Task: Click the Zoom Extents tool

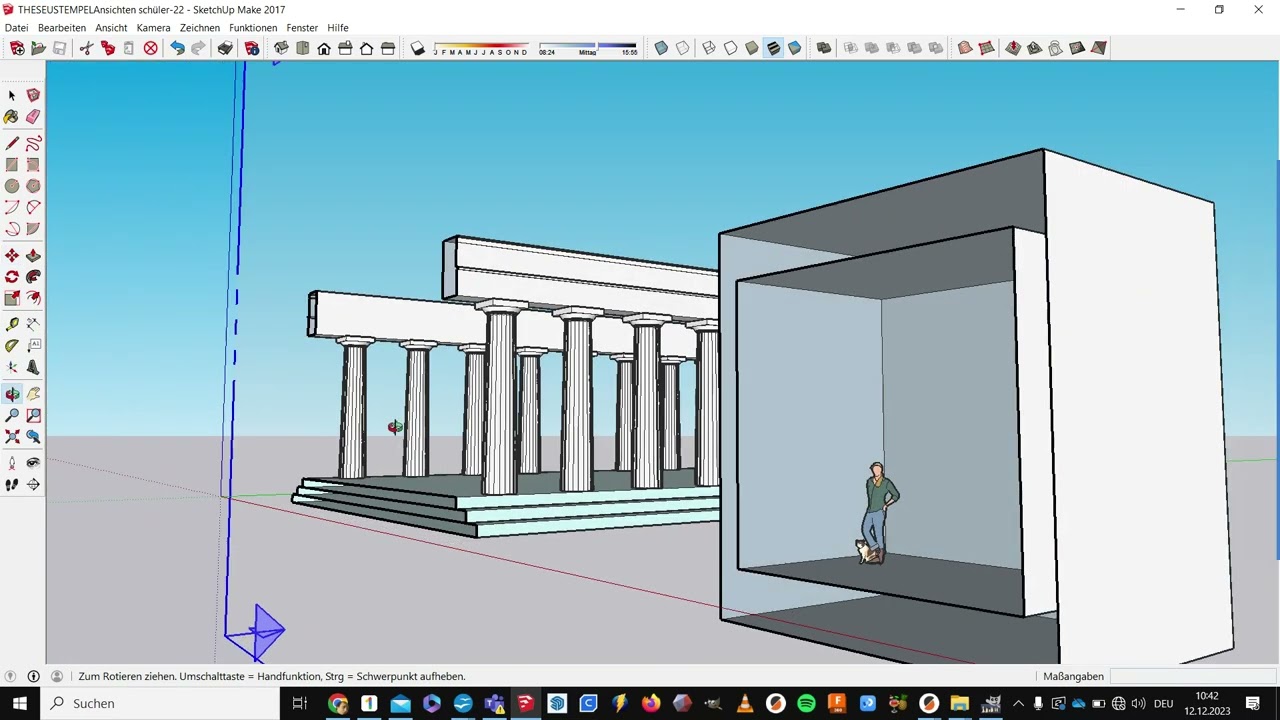Action: 12,437
